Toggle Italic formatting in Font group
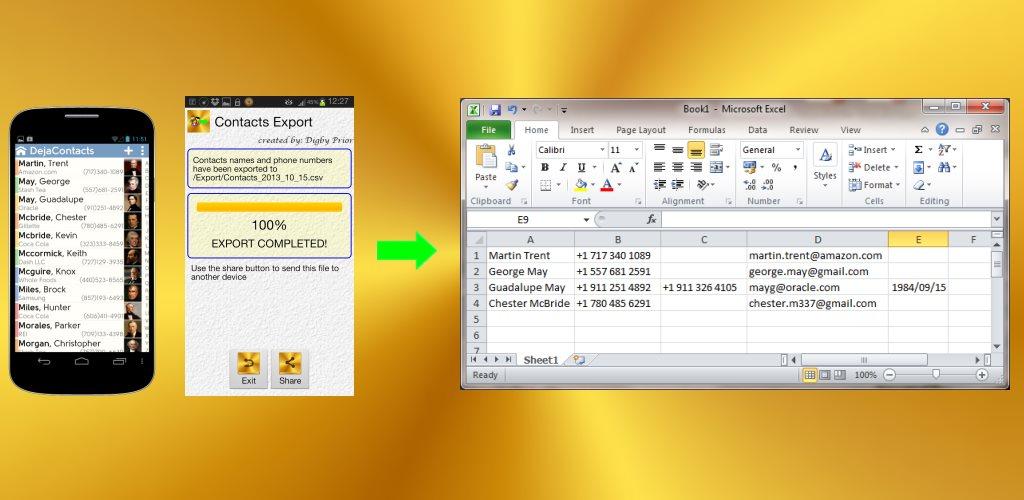Screen dimensions: 1024x500 [x=562, y=168]
